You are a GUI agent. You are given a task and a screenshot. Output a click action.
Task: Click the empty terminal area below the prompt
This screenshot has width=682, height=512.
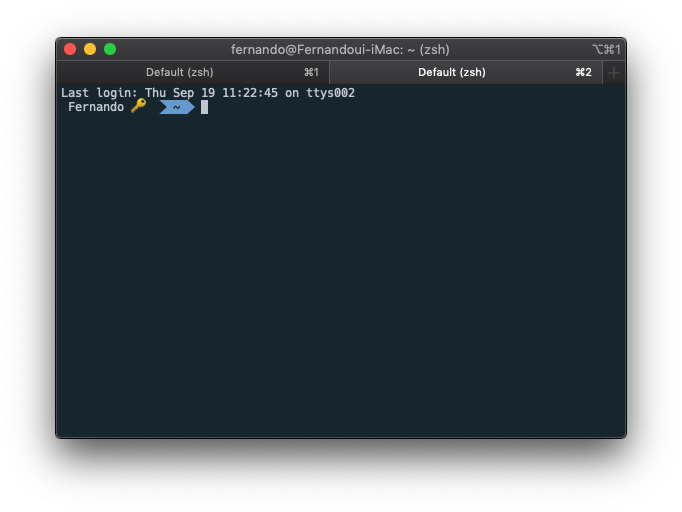[x=340, y=280]
